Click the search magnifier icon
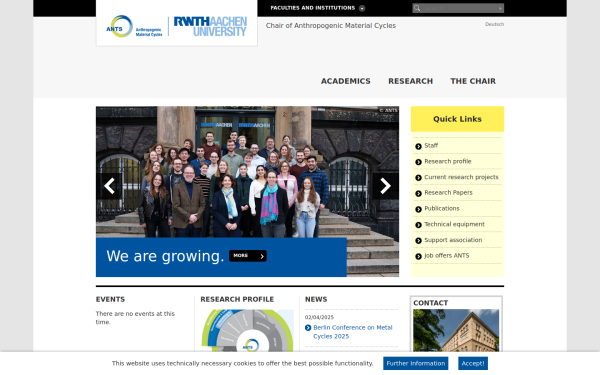Image resolution: width=600 pixels, height=375 pixels. coord(417,8)
